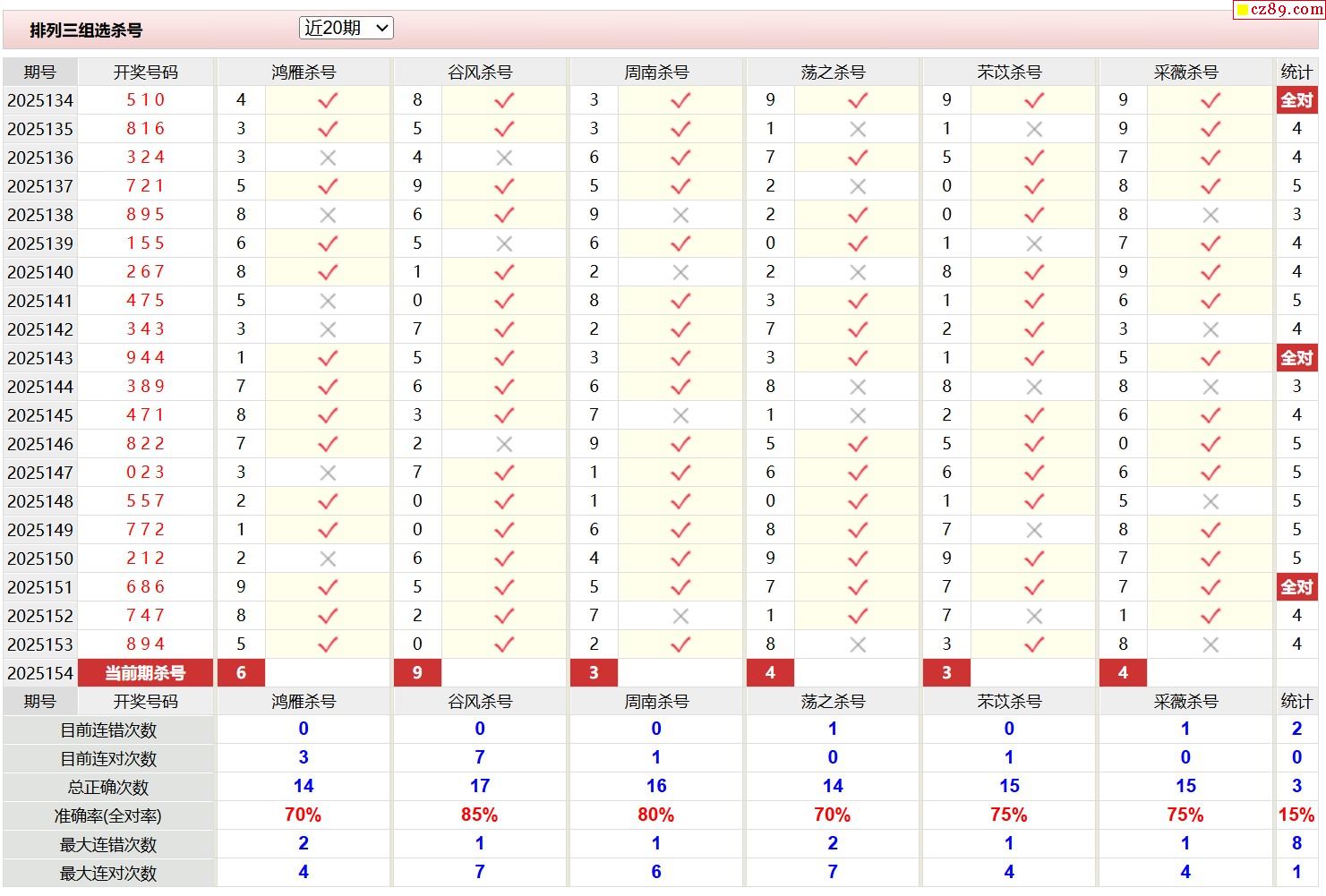Click 周南 current kill number 3

click(594, 673)
